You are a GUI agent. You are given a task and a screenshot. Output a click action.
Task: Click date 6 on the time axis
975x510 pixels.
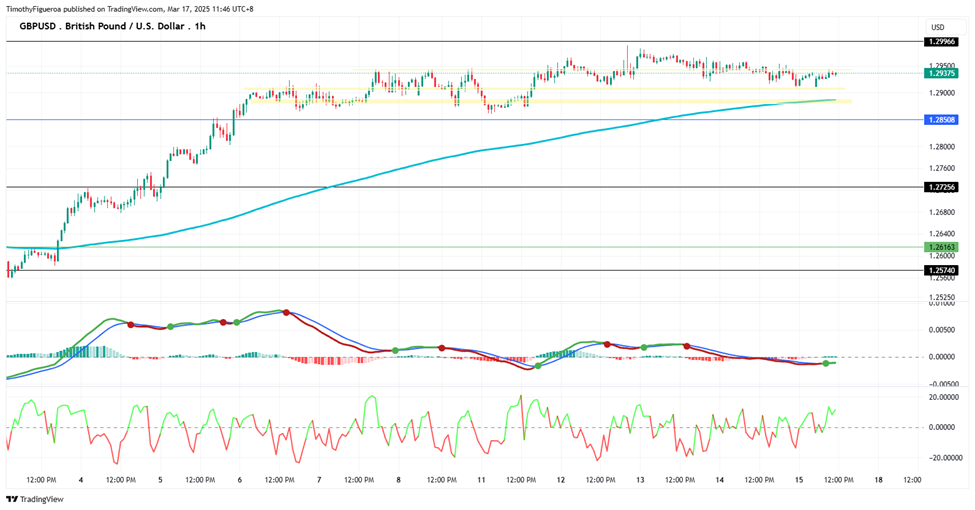point(239,480)
